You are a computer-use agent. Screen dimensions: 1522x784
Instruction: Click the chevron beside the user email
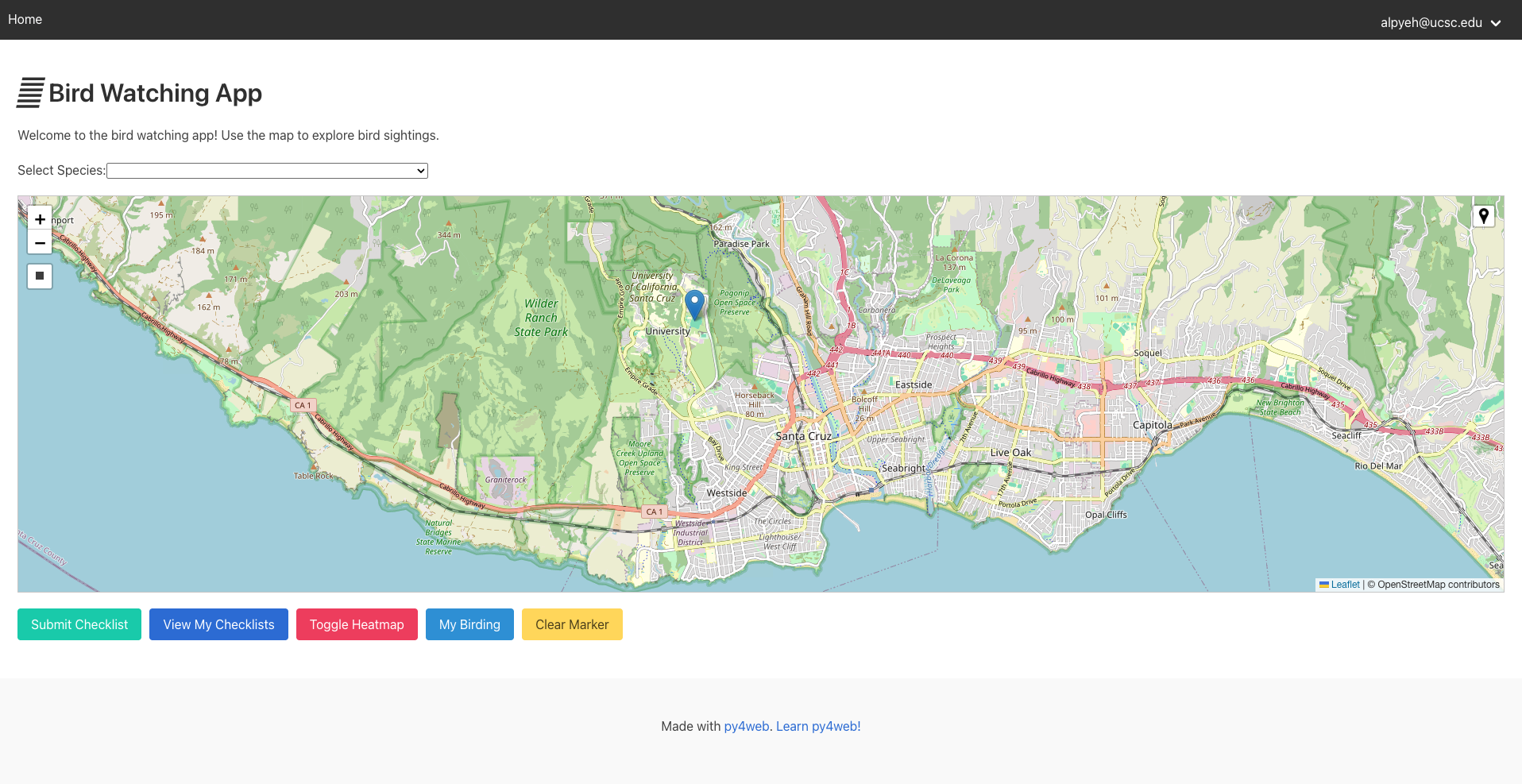click(1496, 23)
